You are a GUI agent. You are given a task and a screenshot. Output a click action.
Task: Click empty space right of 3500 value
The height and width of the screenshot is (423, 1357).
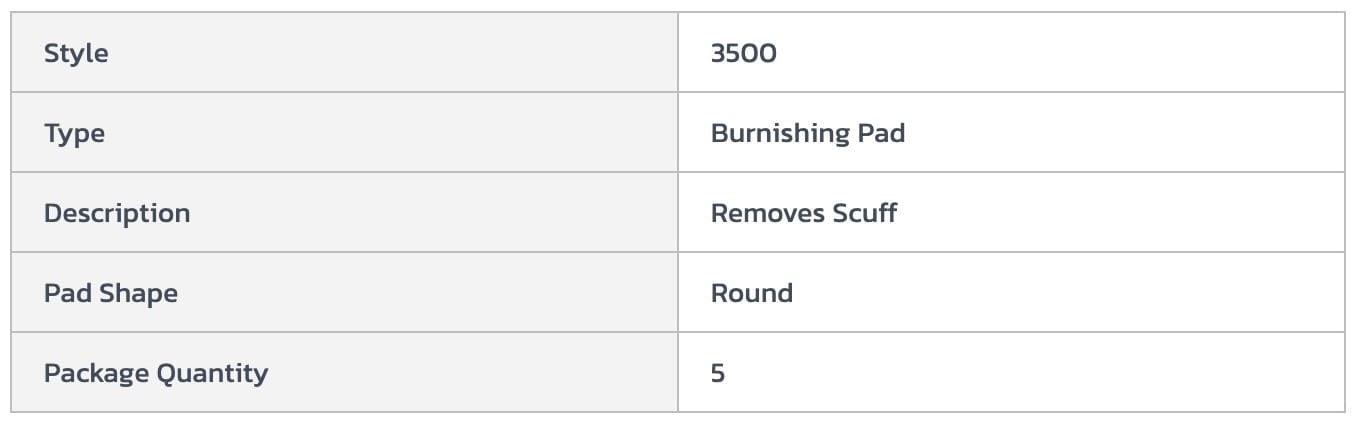coord(1050,53)
